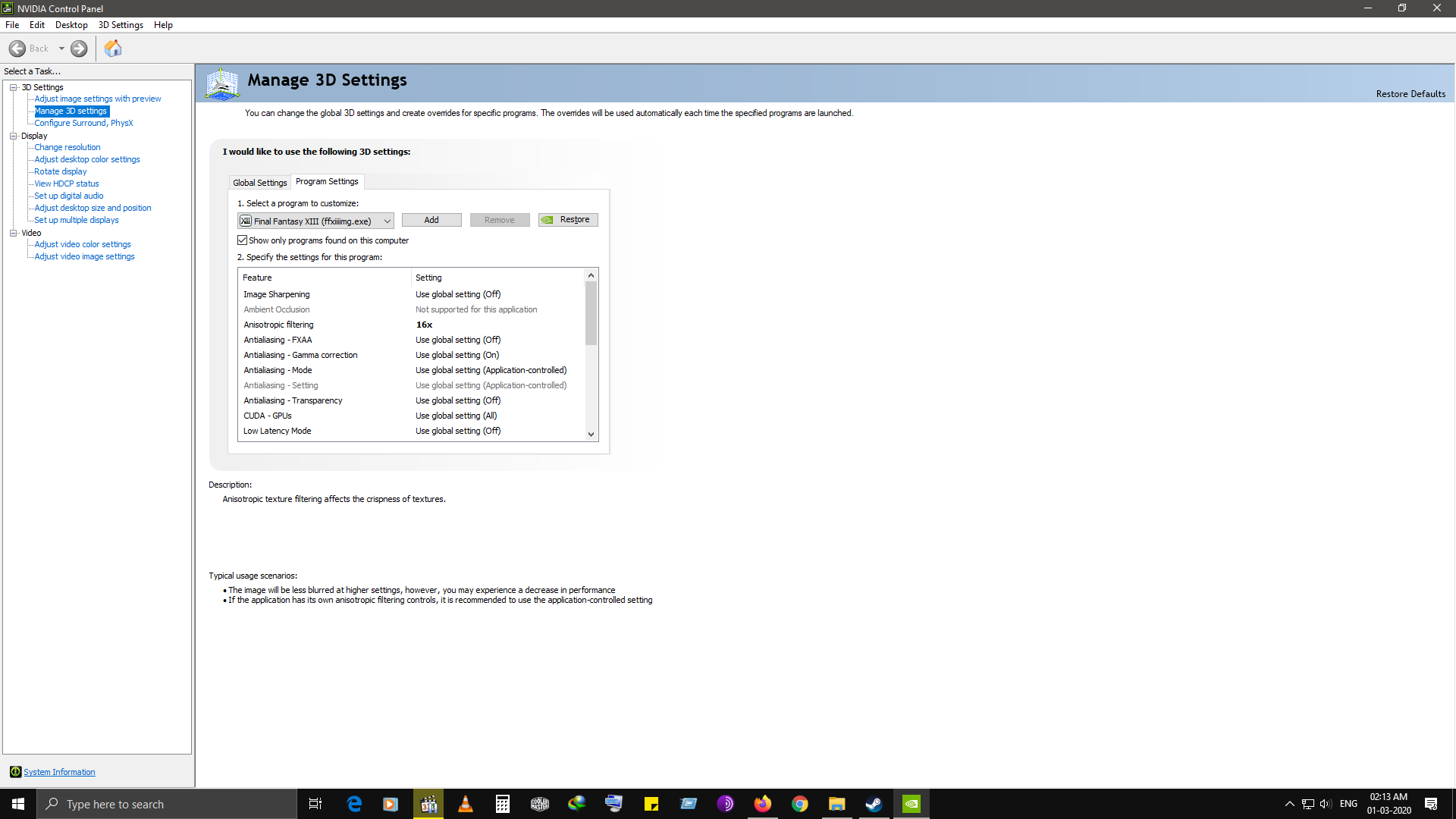This screenshot has width=1456, height=819.
Task: Open Firefox from the taskbar
Action: [x=762, y=804]
